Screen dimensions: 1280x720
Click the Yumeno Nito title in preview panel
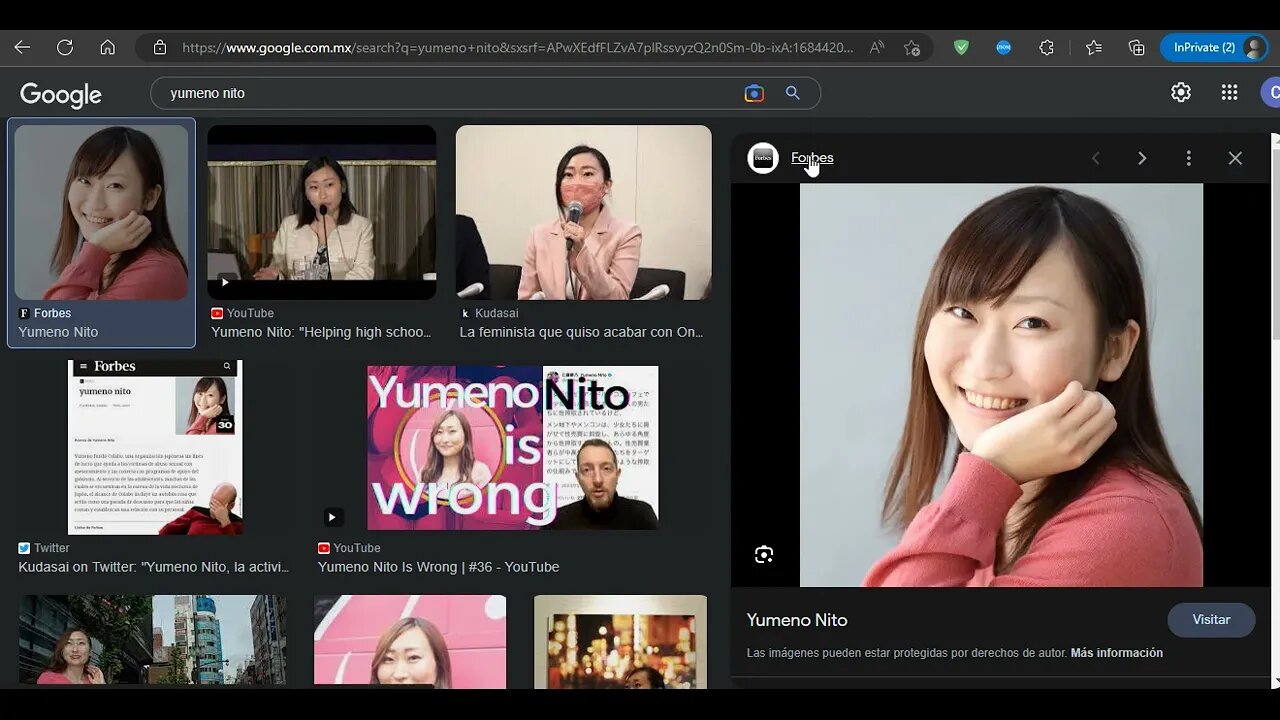pos(797,620)
